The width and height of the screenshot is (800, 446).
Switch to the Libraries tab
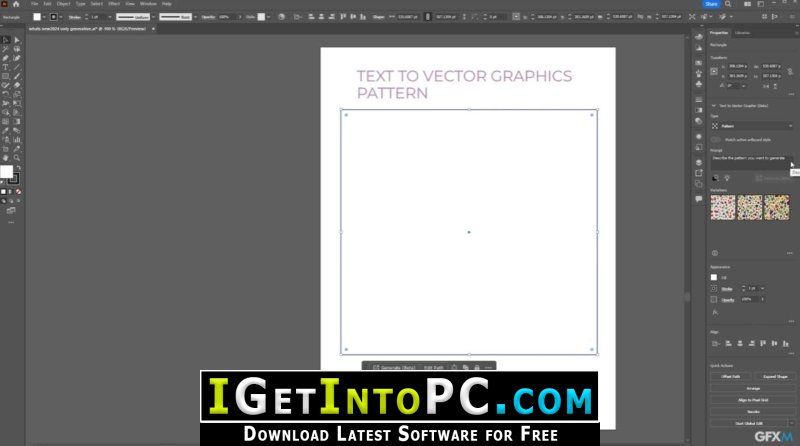(742, 33)
